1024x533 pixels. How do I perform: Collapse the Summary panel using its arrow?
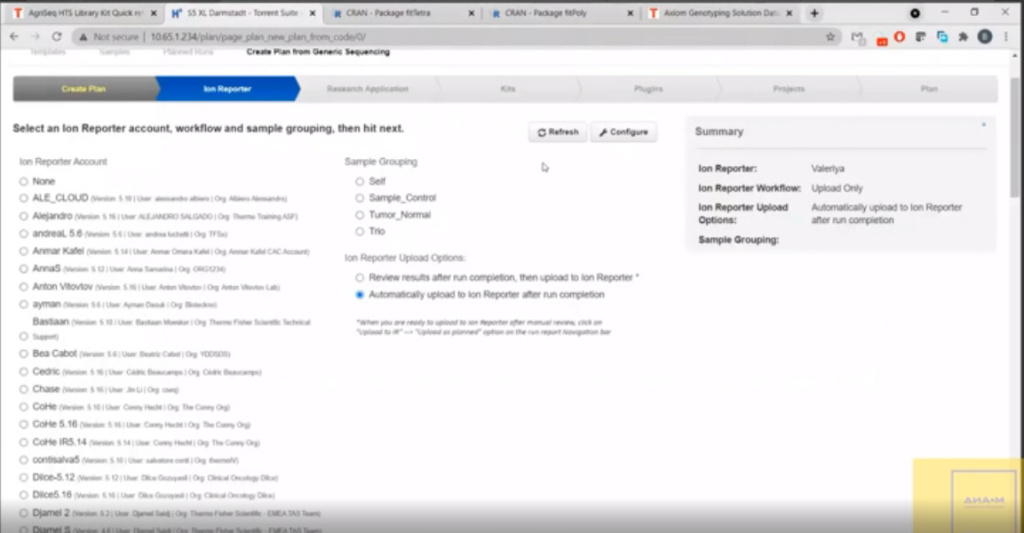pos(983,124)
